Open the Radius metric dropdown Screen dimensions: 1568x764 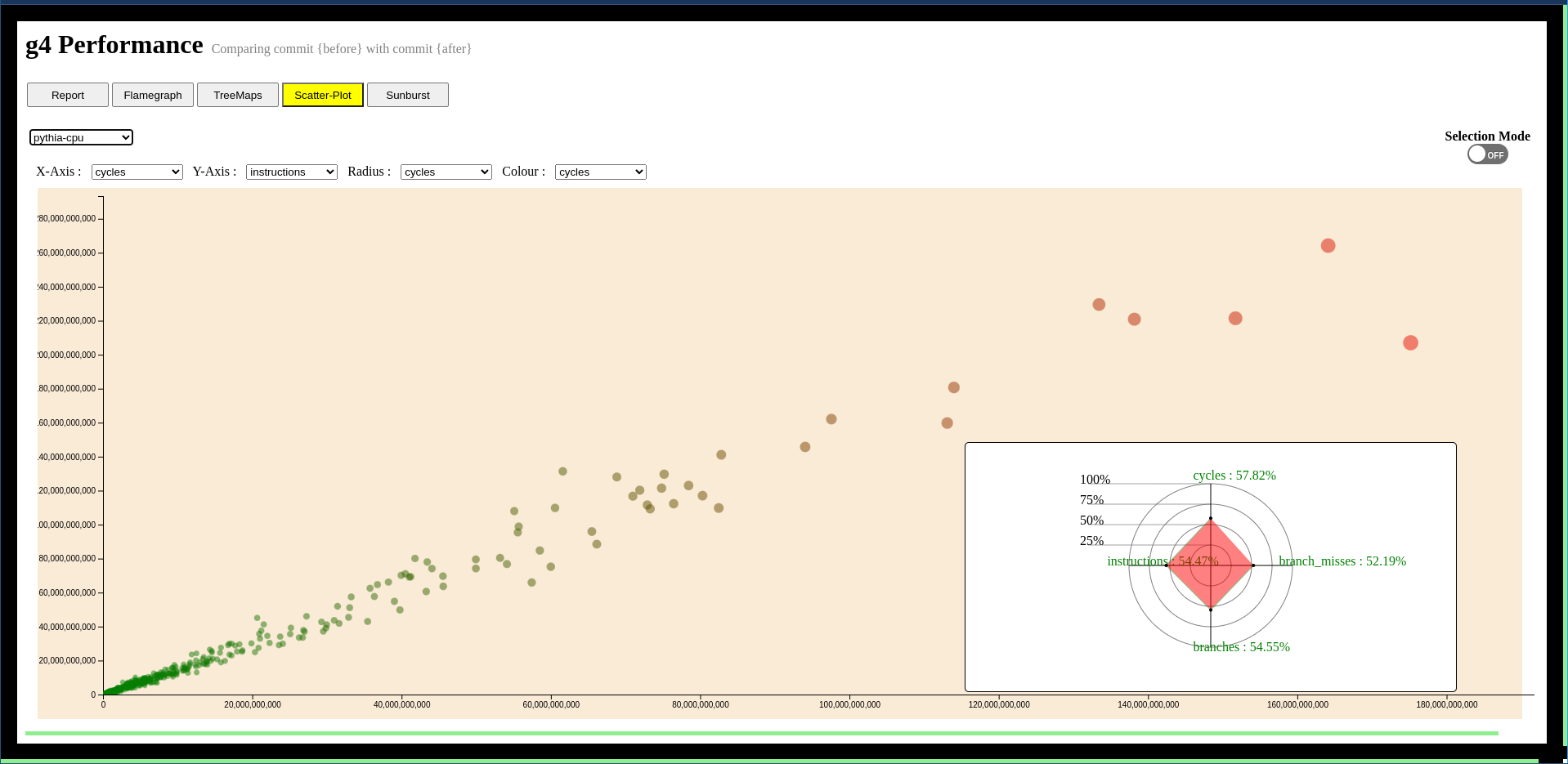[x=446, y=172]
